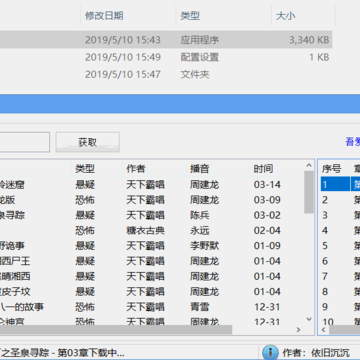The image size is (360, 360).
Task: Click date 01-09 in the book list
Action: coord(267,246)
